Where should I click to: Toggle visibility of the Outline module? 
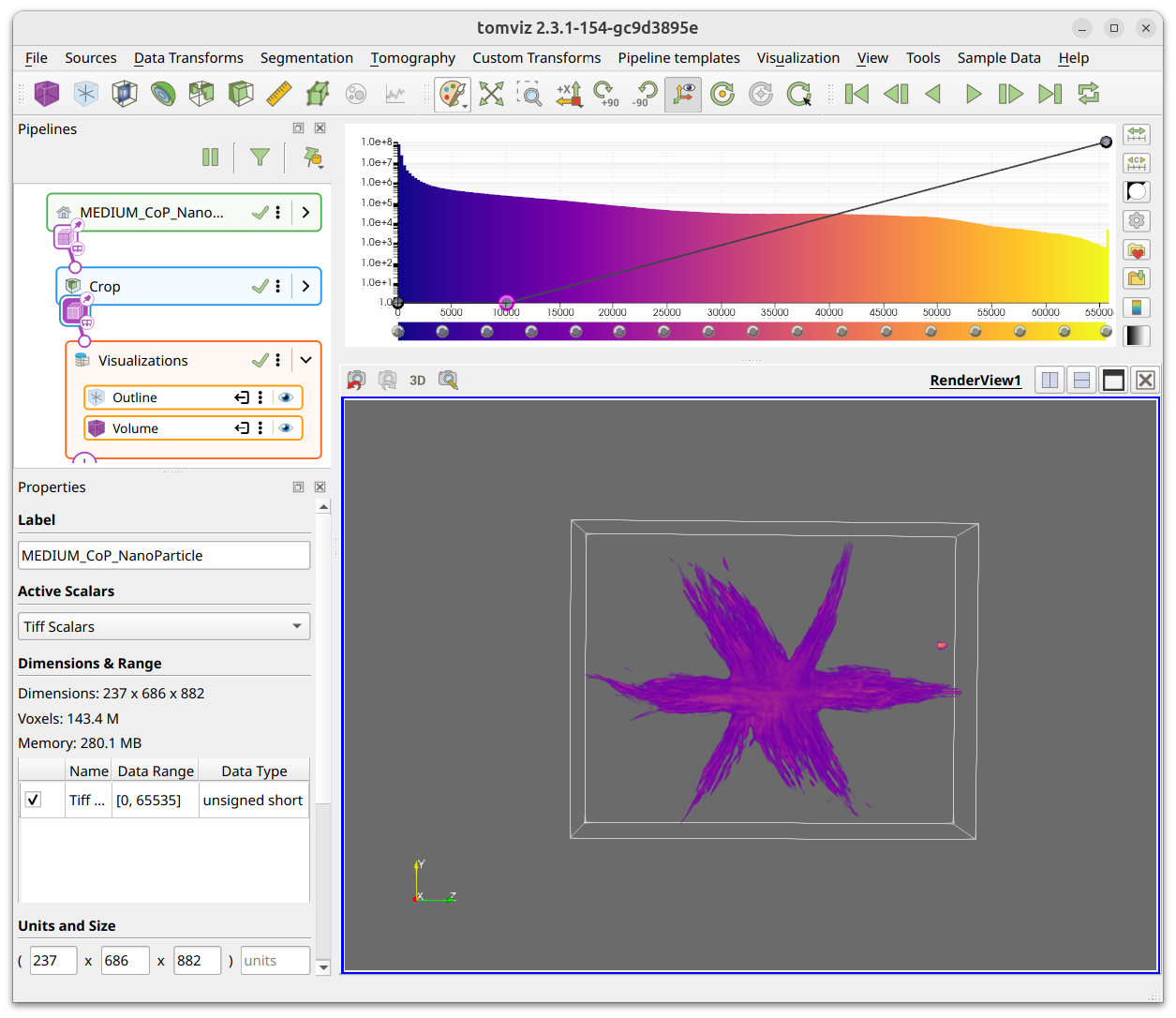point(286,397)
